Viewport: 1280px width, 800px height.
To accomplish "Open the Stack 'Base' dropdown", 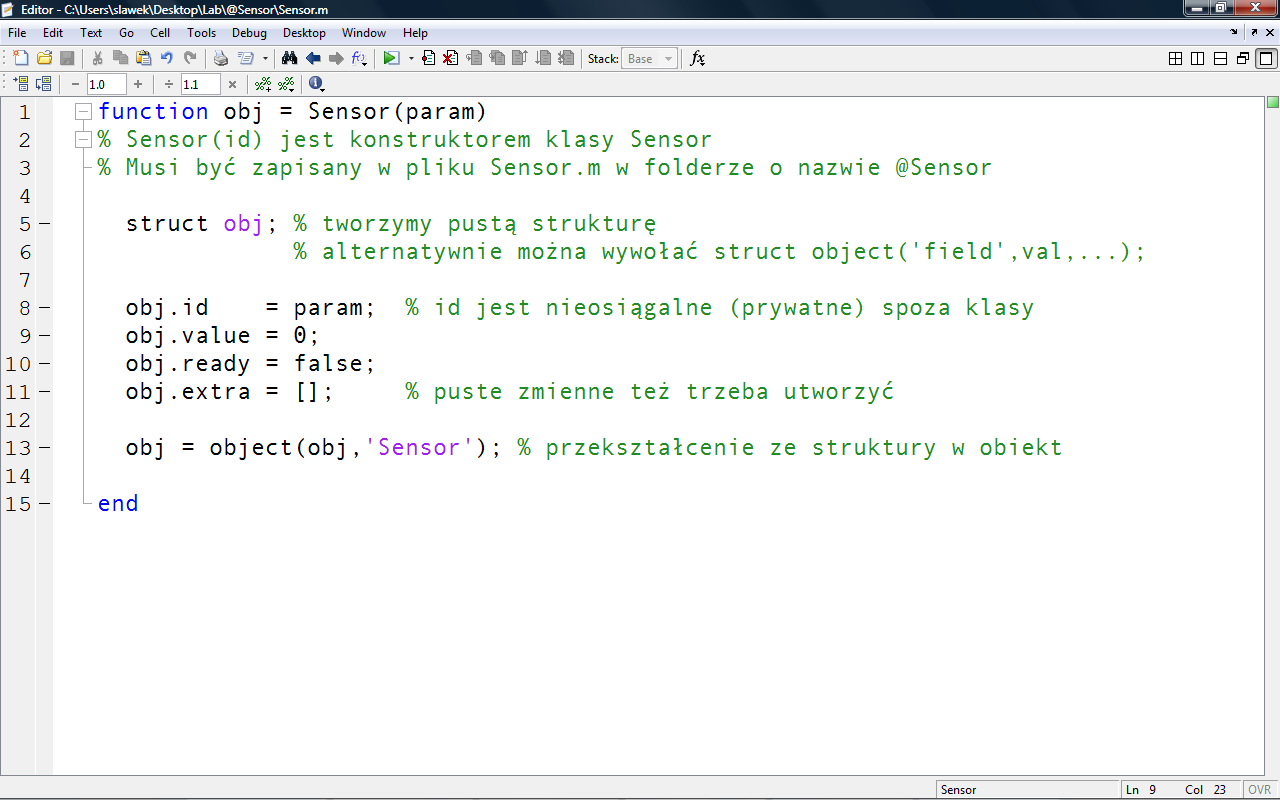I will pyautogui.click(x=649, y=59).
